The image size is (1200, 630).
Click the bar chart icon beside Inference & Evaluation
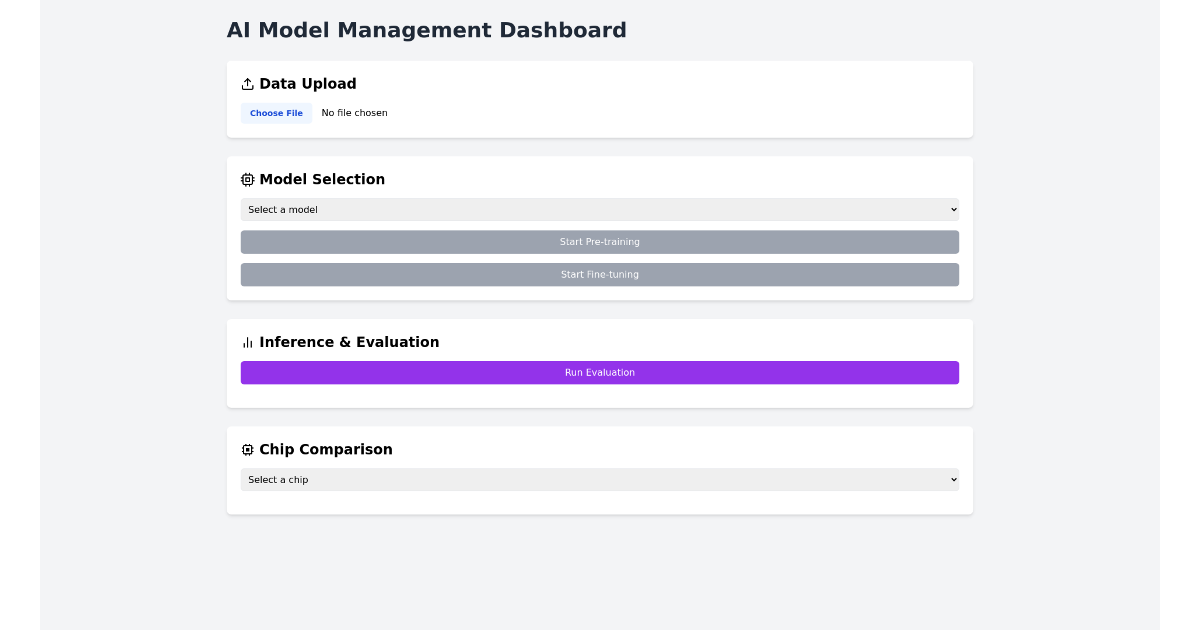point(247,342)
